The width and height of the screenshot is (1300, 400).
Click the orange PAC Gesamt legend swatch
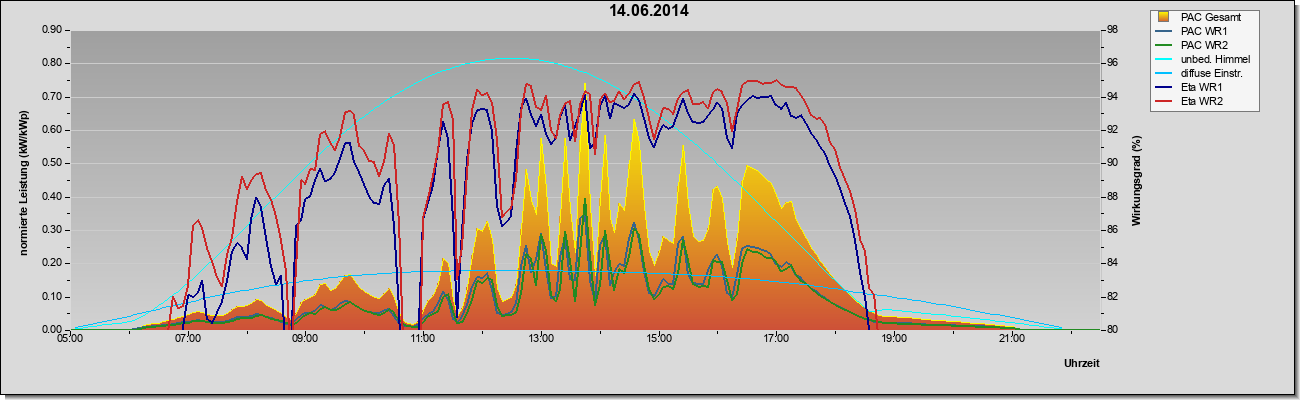[1165, 17]
